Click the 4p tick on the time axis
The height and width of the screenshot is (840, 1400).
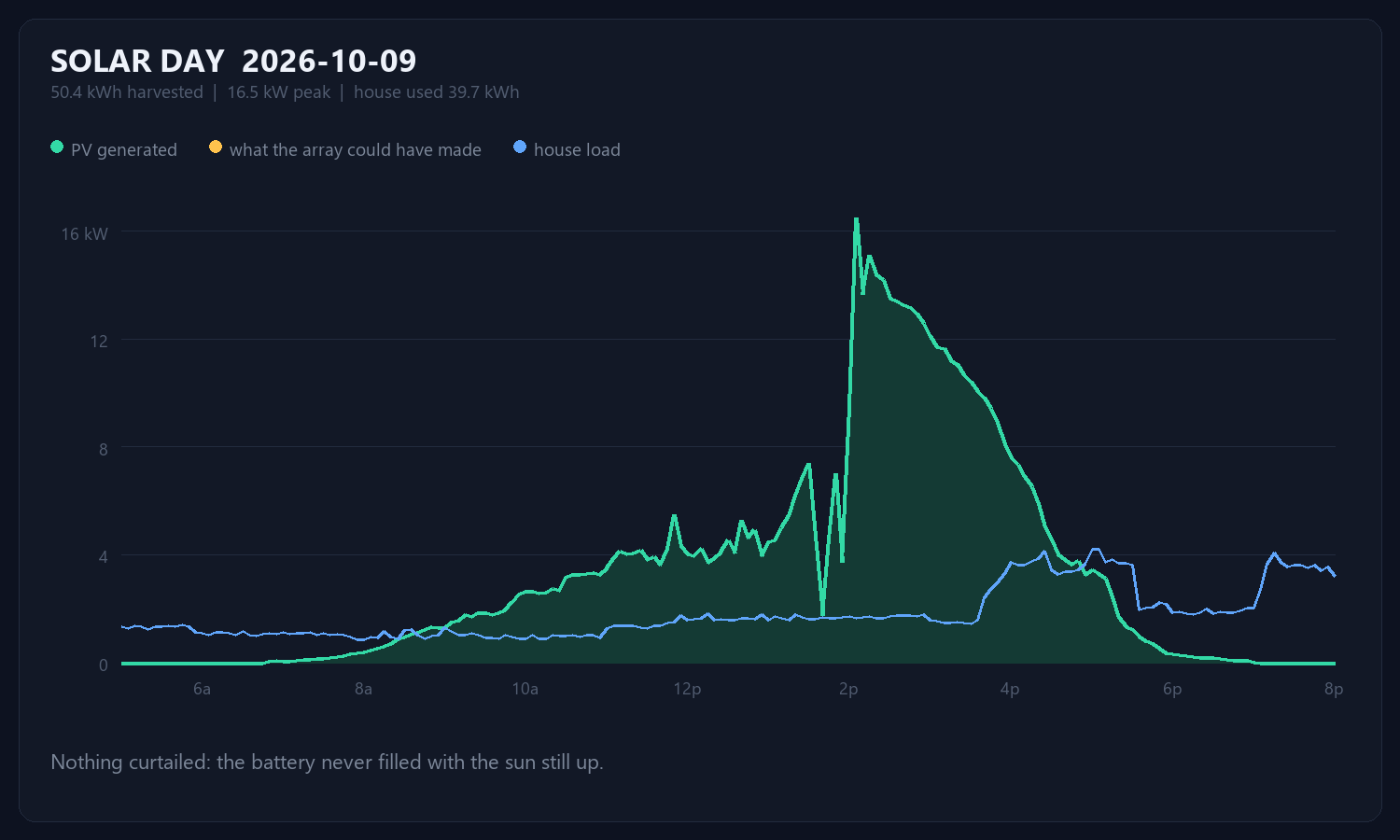pos(1010,690)
